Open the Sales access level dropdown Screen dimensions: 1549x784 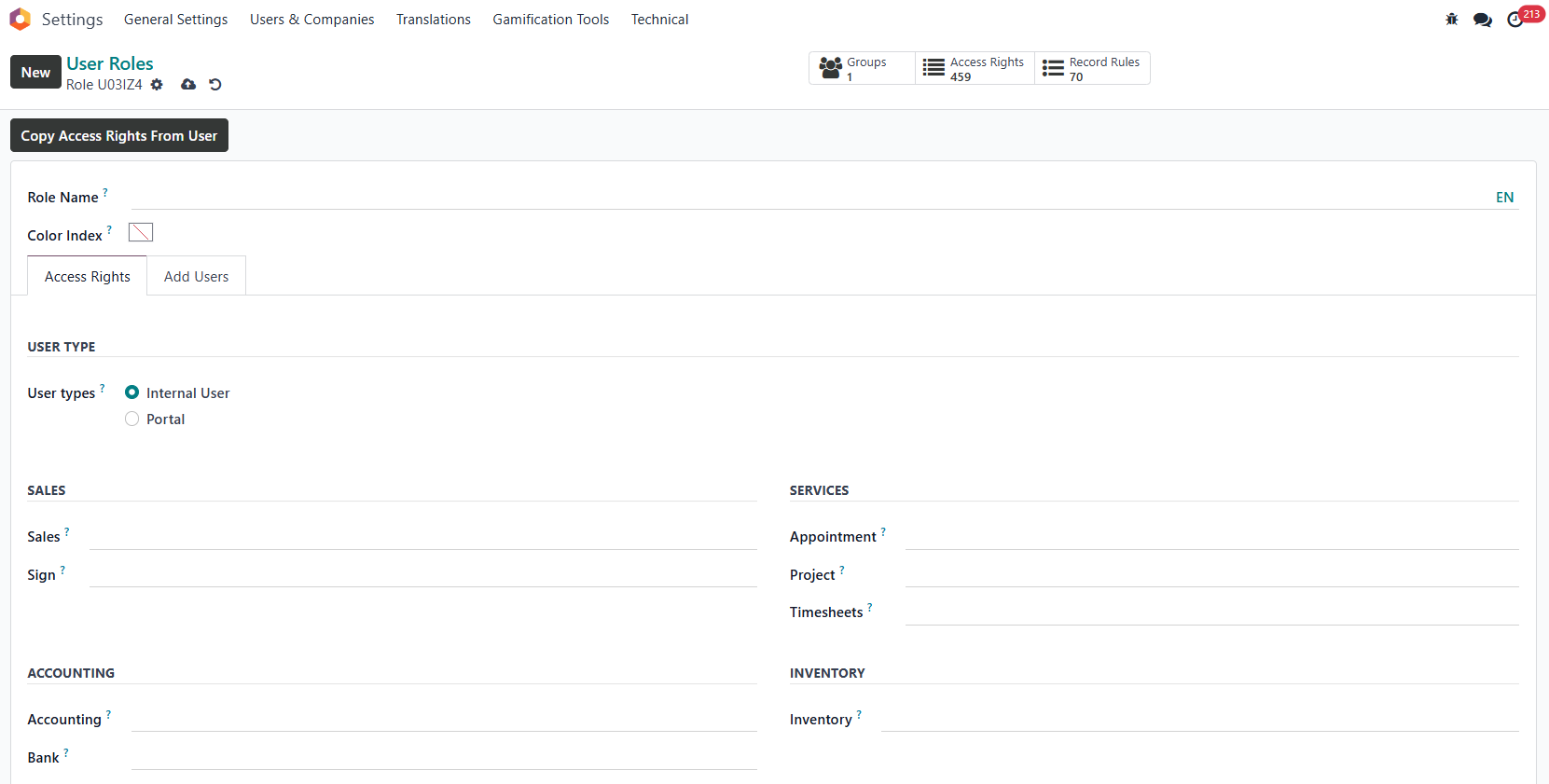pyautogui.click(x=422, y=537)
